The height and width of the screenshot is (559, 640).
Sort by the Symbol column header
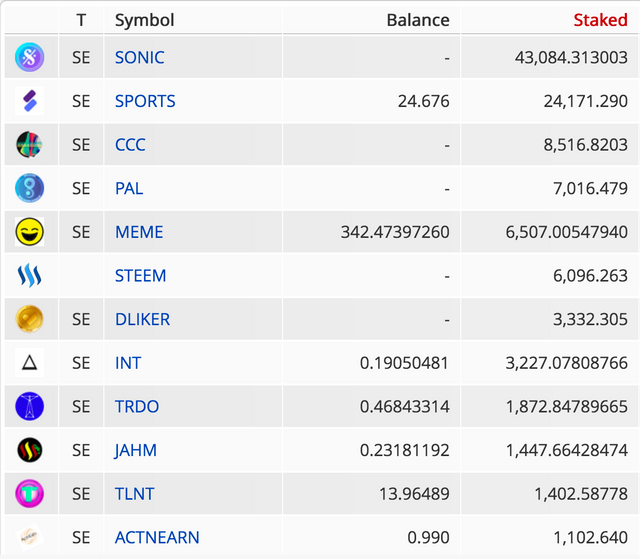[x=144, y=20]
